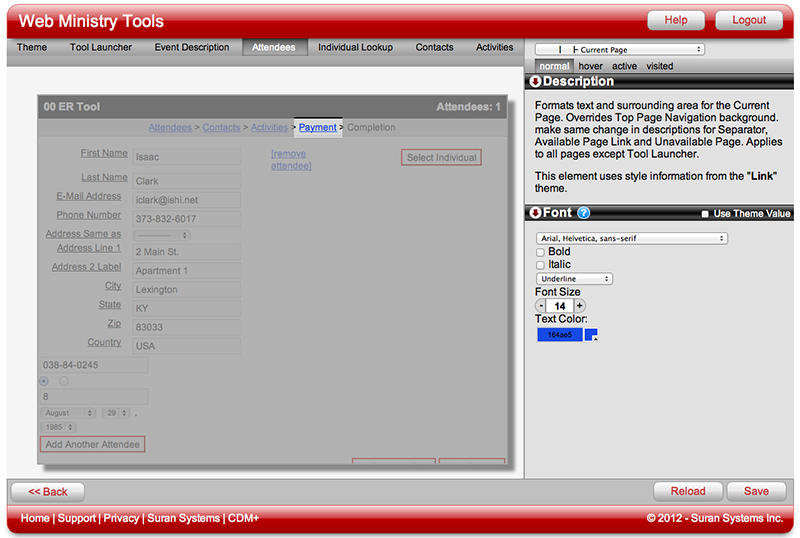This screenshot has width=800, height=538.
Task: Open the Support footer link
Action: click(x=77, y=518)
